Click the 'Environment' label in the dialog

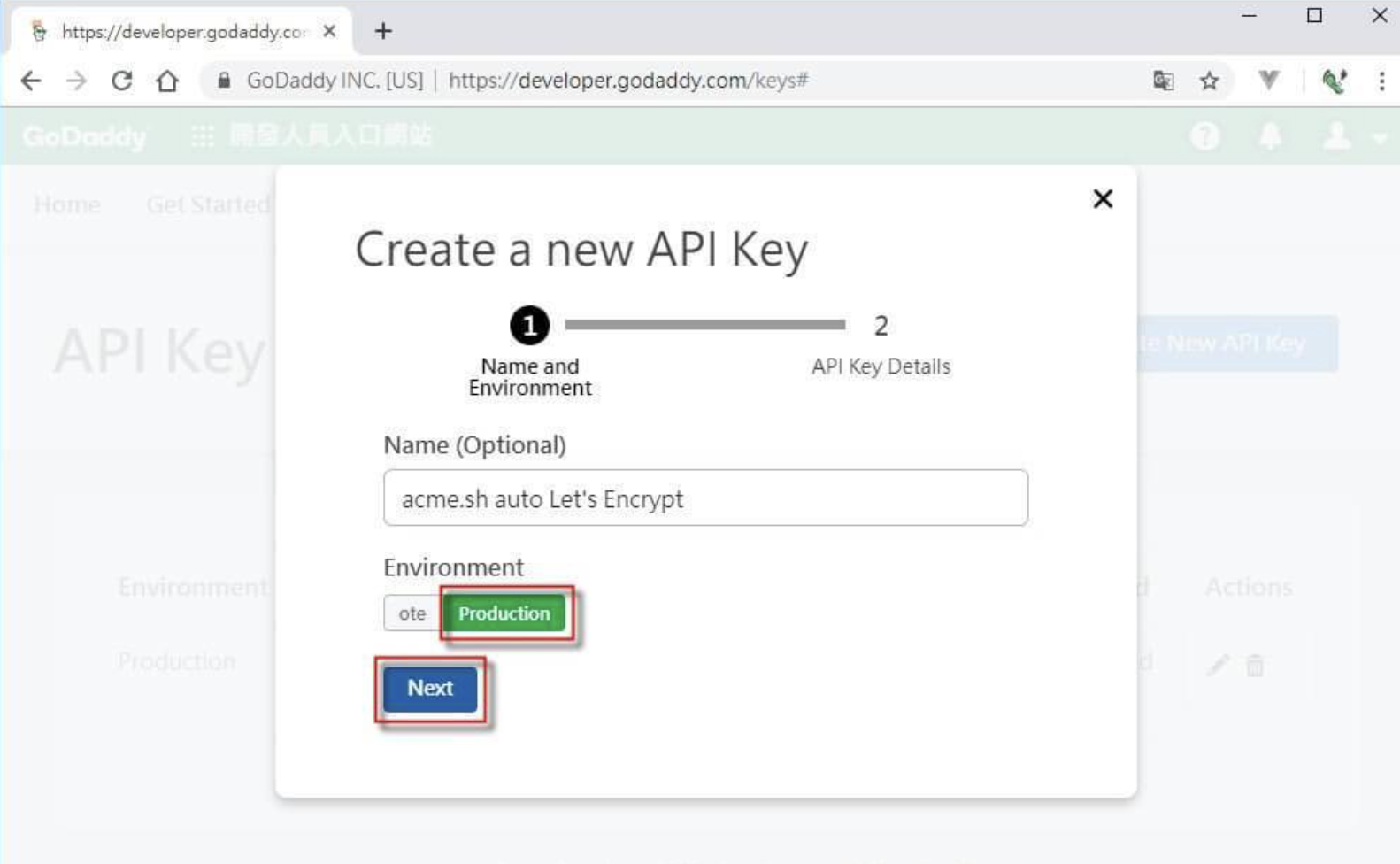[x=453, y=567]
